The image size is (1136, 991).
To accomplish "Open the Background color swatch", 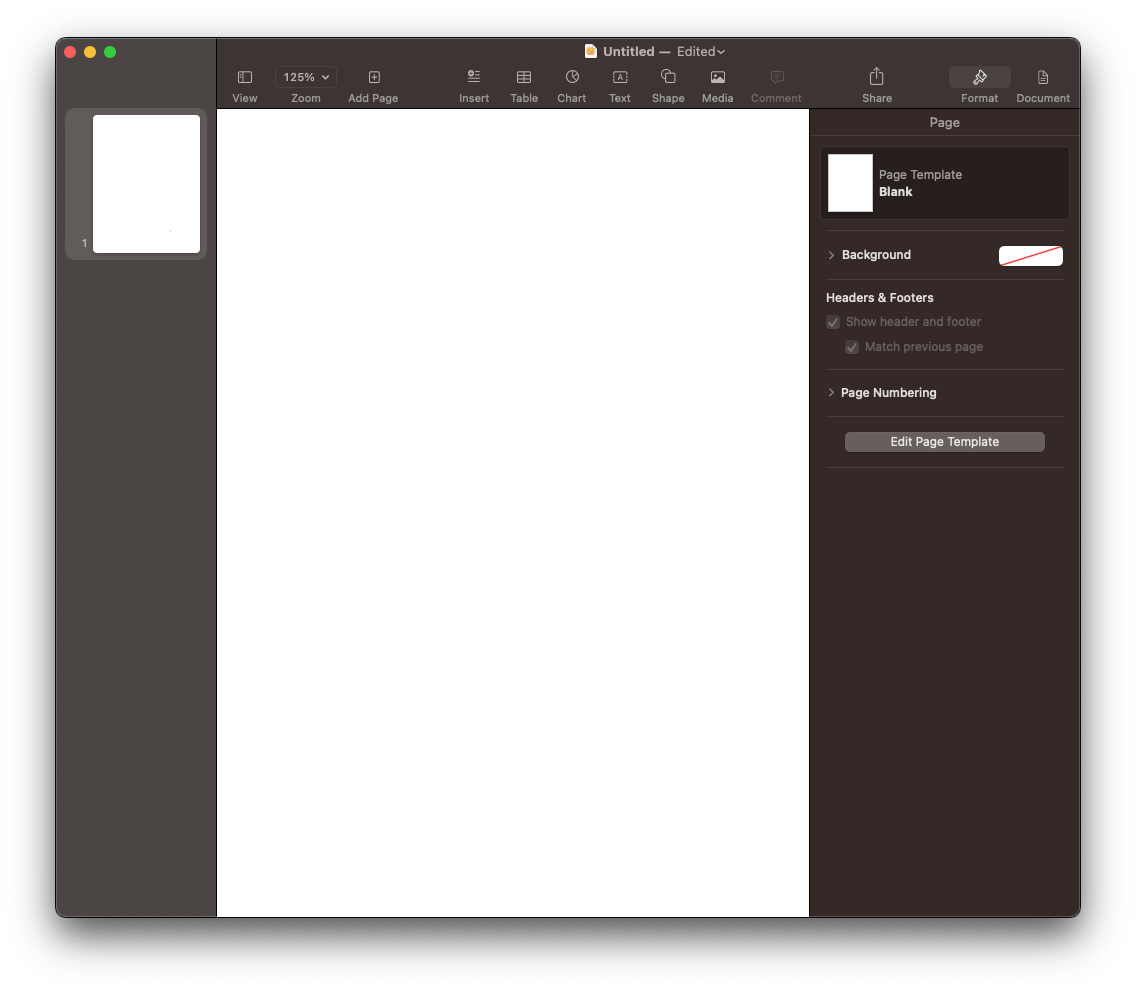I will (1031, 255).
